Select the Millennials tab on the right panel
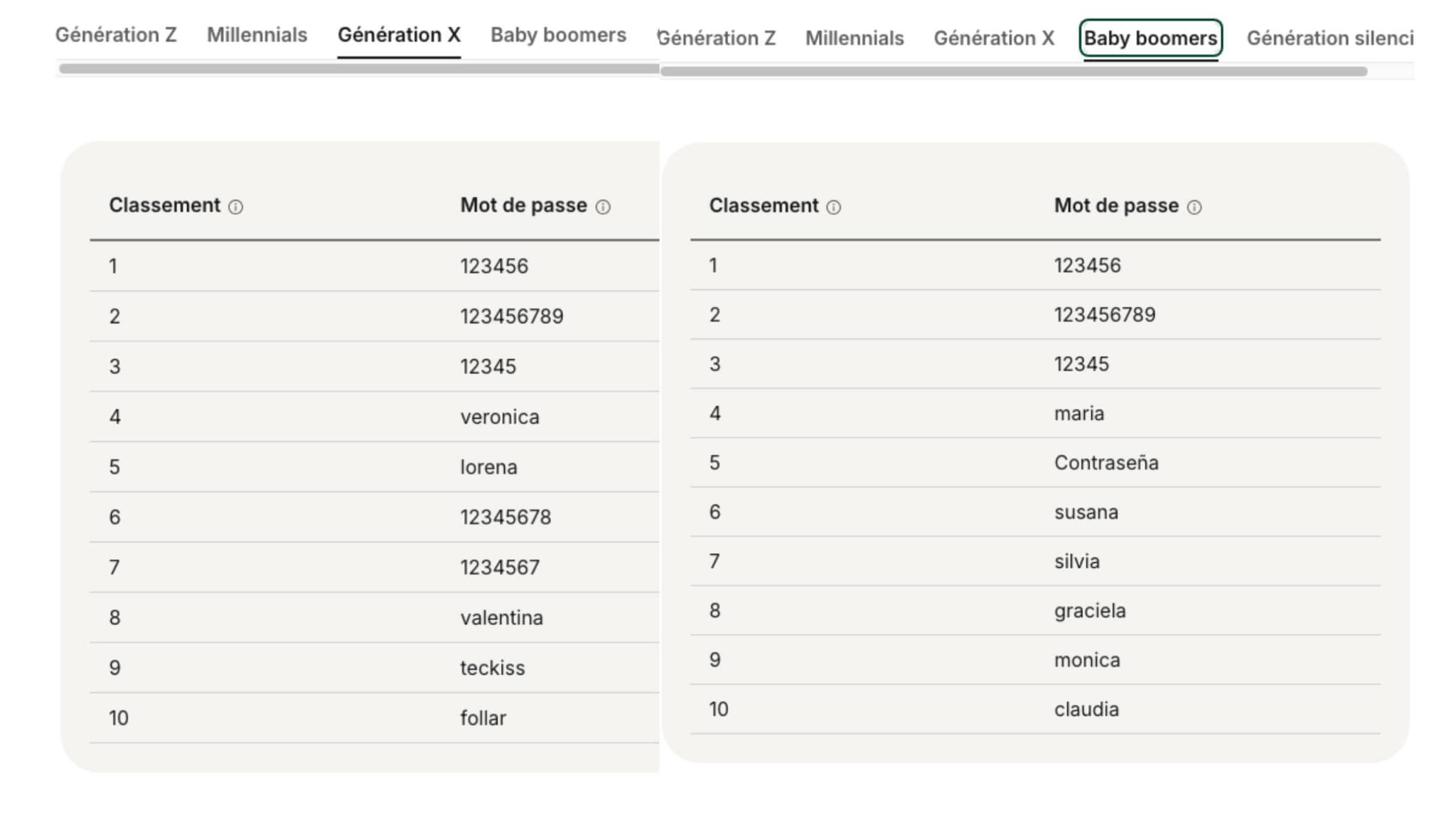The width and height of the screenshot is (1456, 819). coord(854,38)
